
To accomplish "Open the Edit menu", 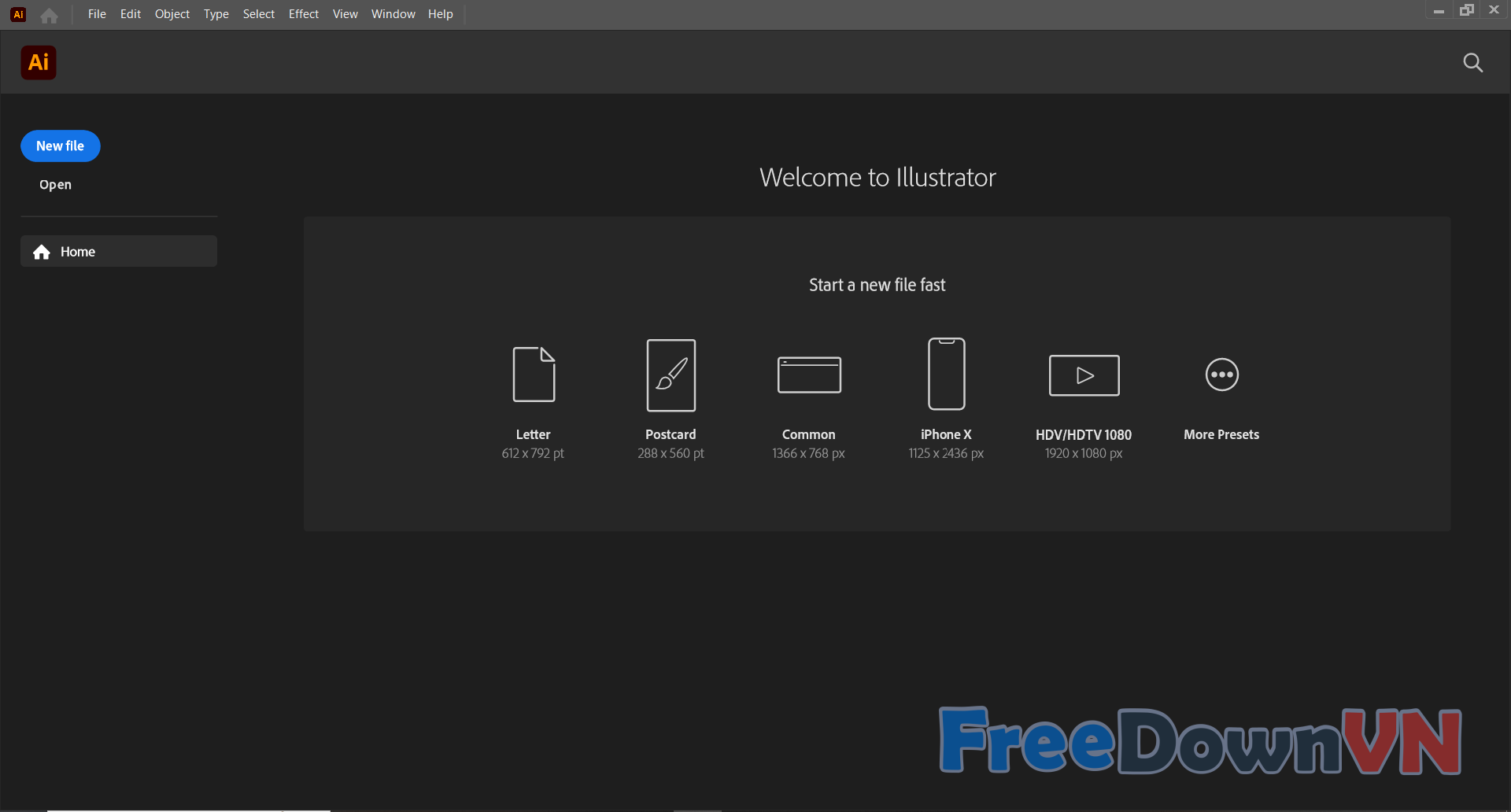I will (131, 14).
